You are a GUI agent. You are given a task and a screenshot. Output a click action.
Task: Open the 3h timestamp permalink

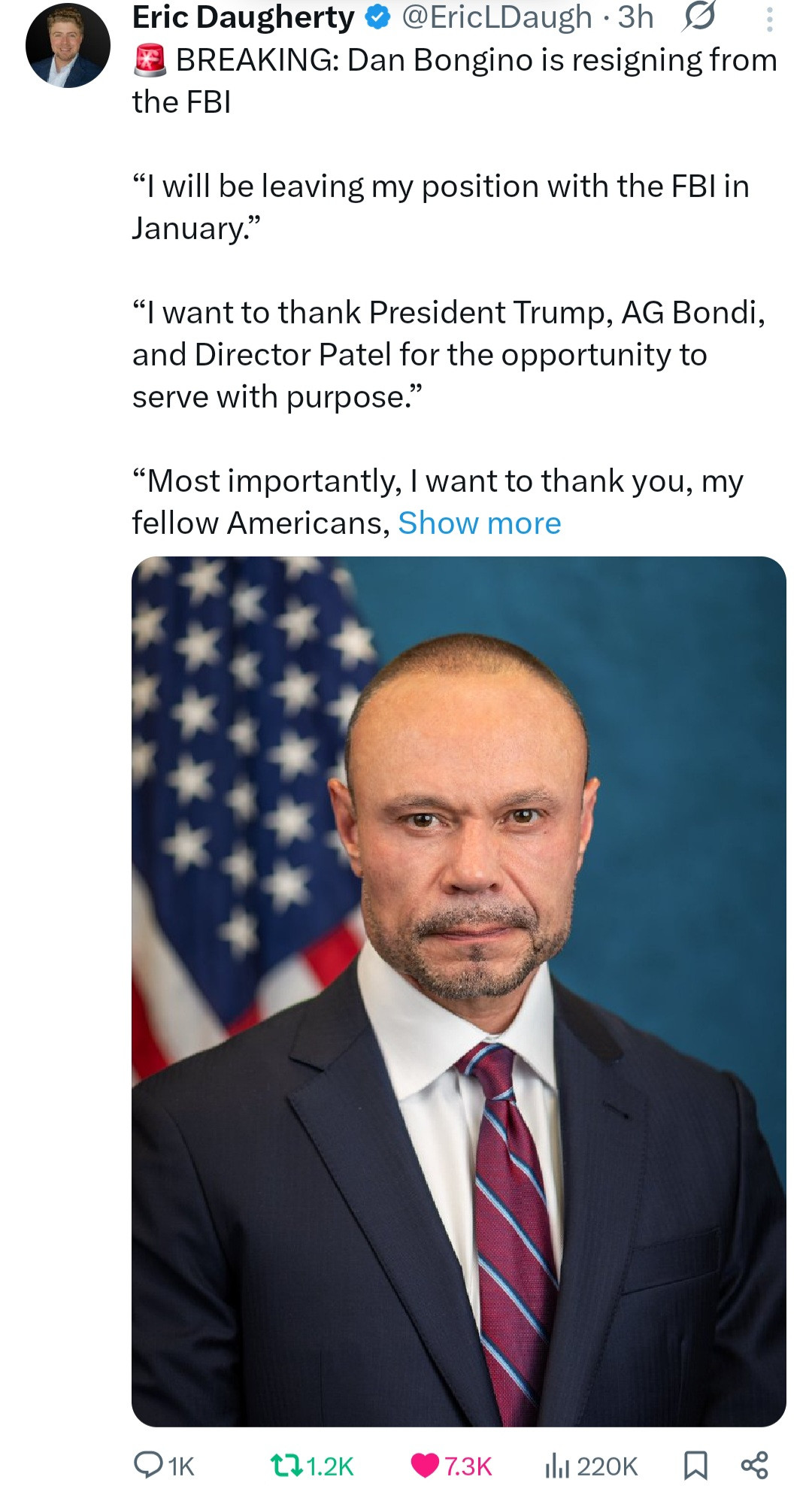(635, 18)
